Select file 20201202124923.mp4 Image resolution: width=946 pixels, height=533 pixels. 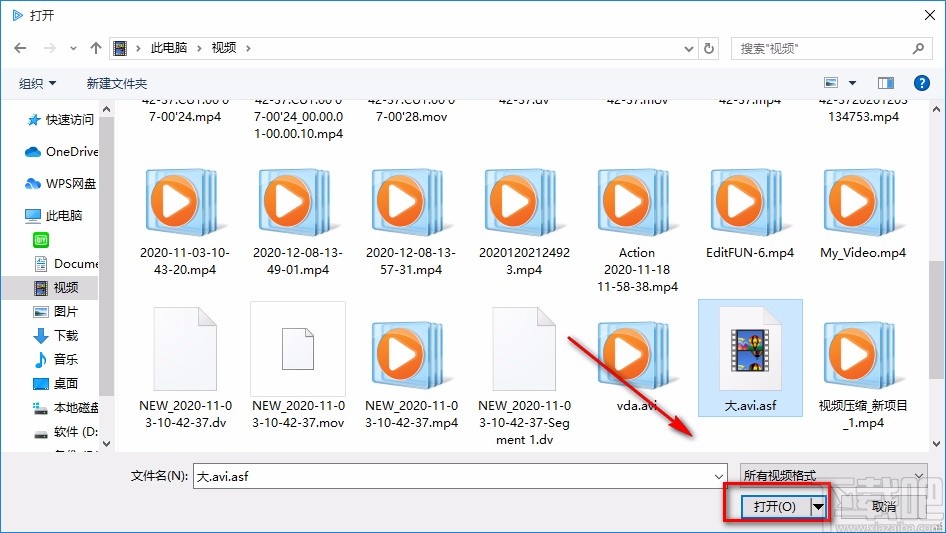click(x=524, y=223)
